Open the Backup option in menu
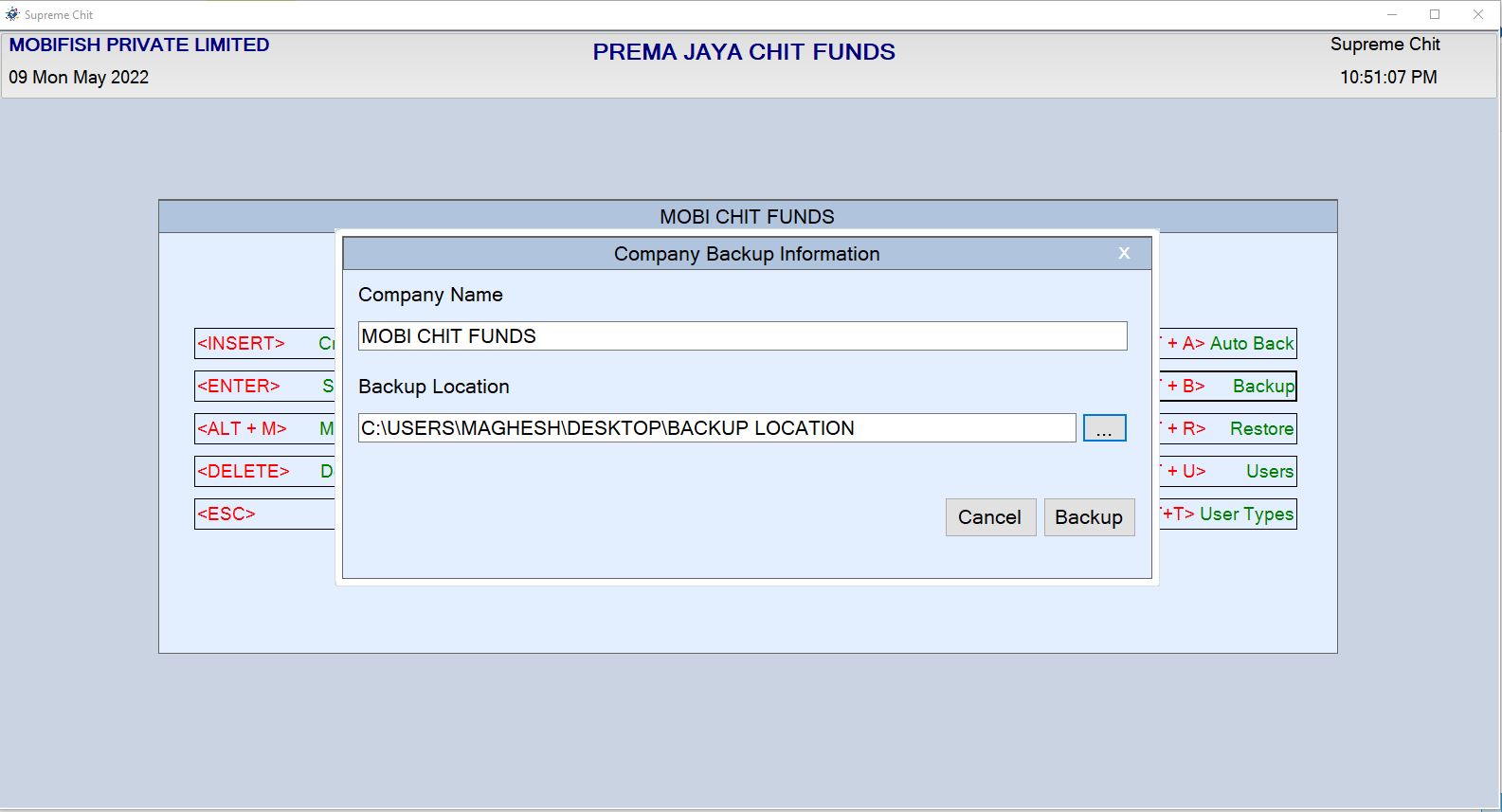This screenshot has height=812, width=1502. (x=1228, y=386)
